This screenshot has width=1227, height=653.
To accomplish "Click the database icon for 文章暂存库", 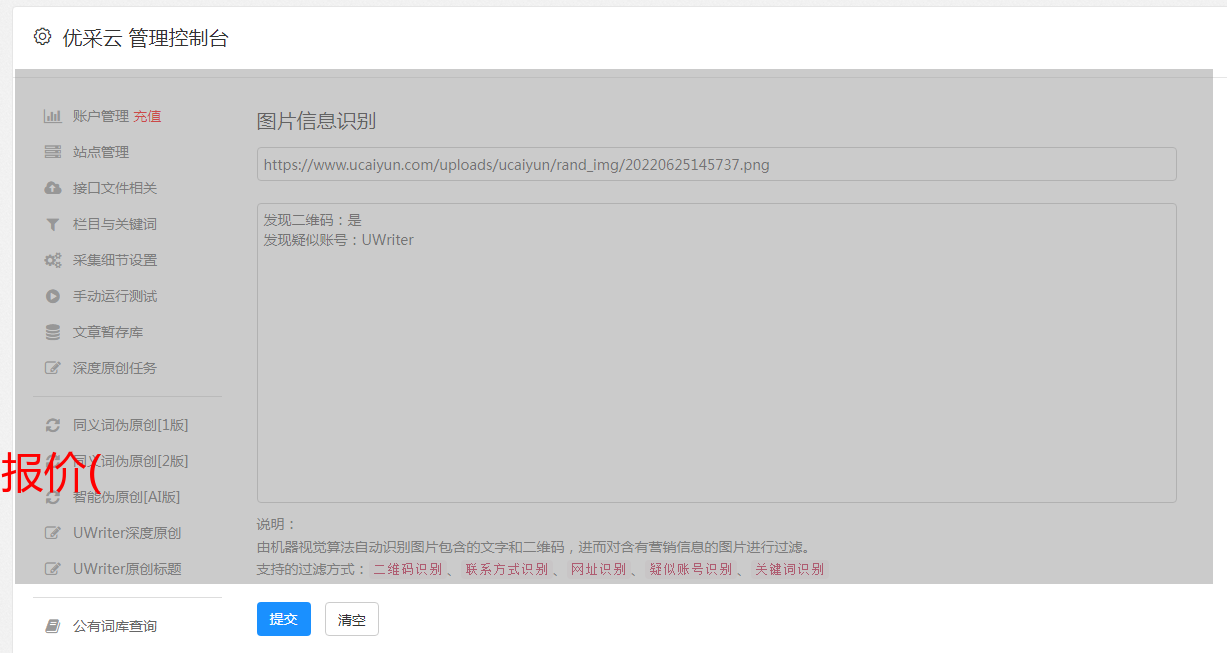I will [53, 332].
